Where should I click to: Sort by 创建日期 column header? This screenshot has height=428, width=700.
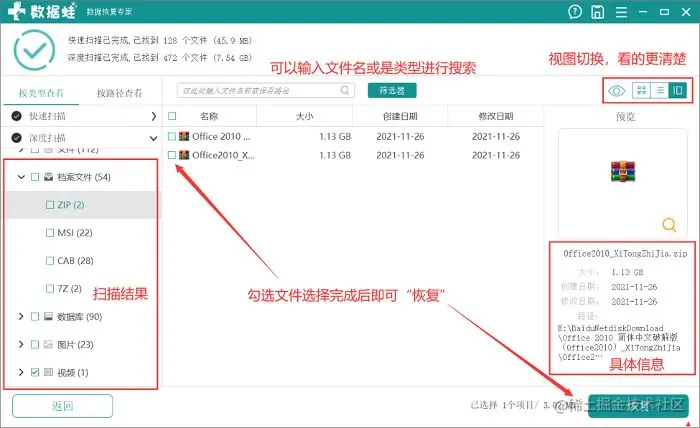pos(400,116)
